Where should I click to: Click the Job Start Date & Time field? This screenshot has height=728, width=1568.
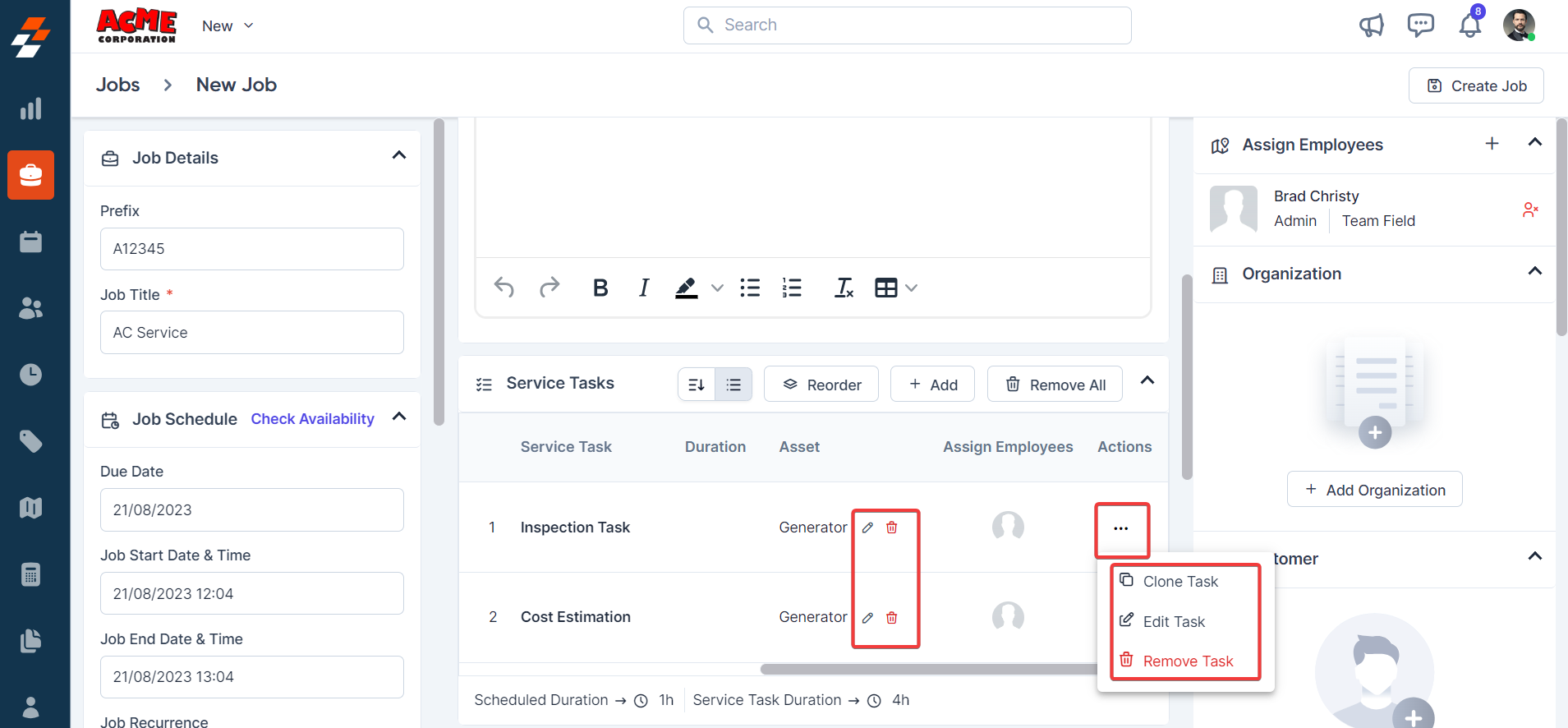[x=252, y=593]
